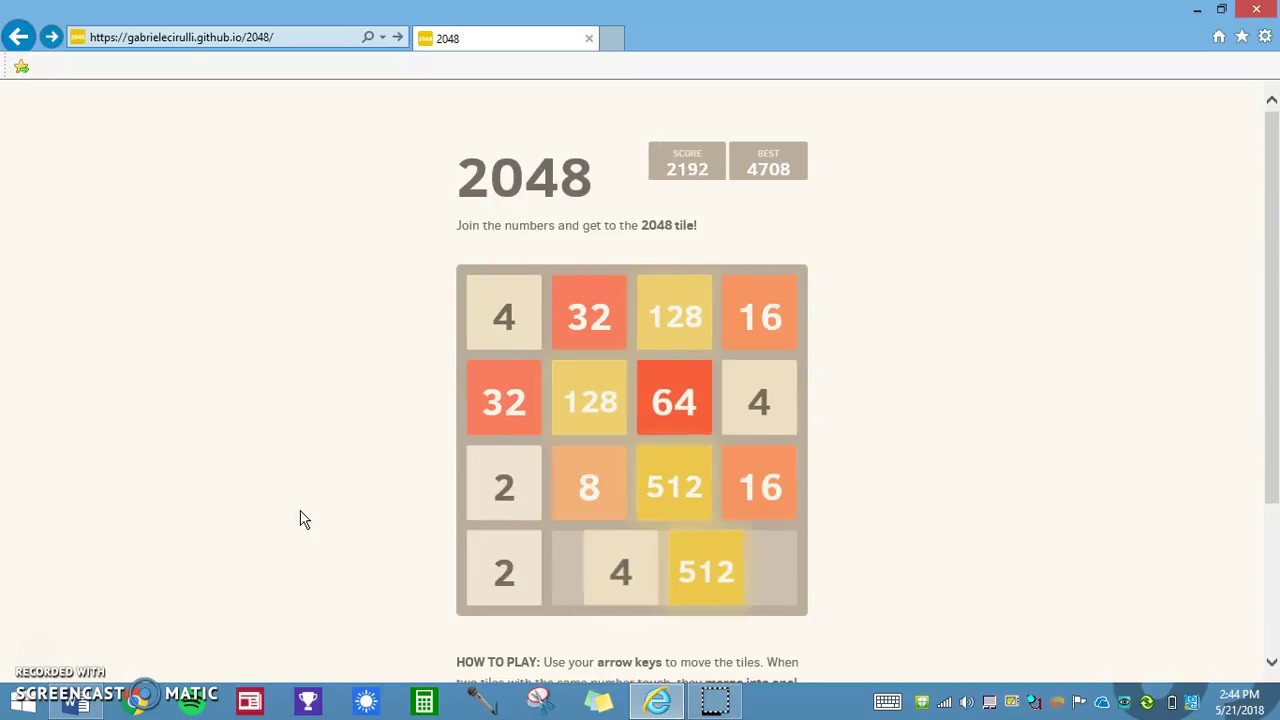Open the volume speaker tray icon
Image resolution: width=1280 pixels, height=720 pixels.
966,702
